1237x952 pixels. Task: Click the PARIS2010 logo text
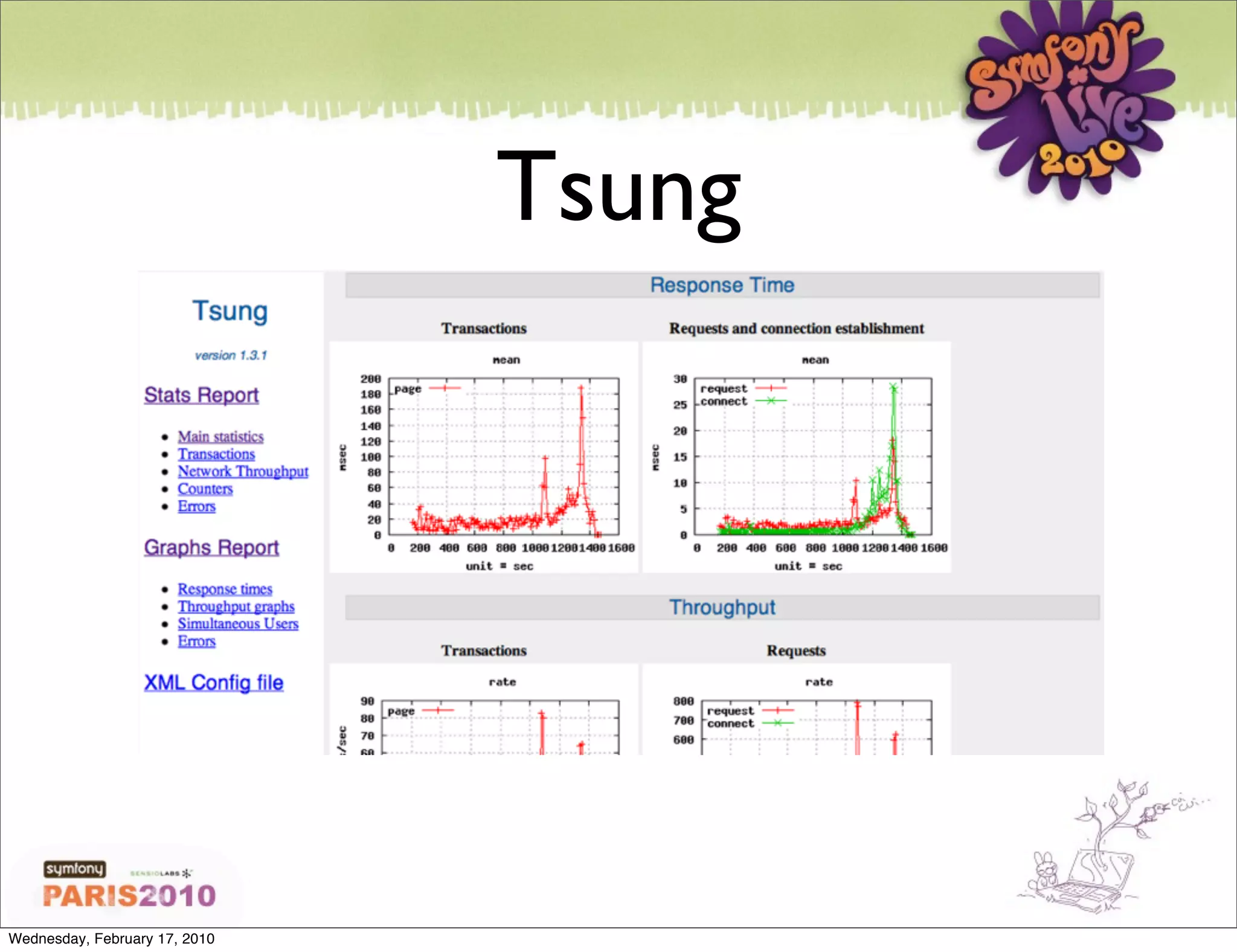tap(129, 896)
